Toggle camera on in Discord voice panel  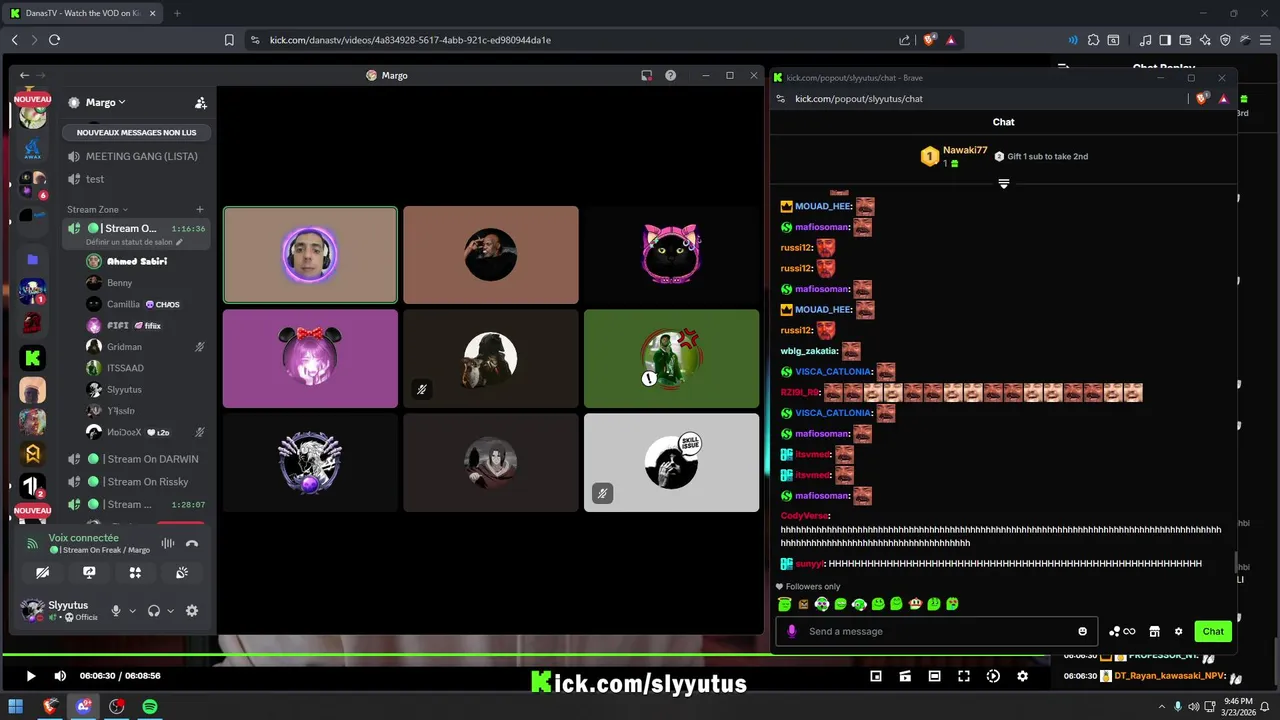42,573
